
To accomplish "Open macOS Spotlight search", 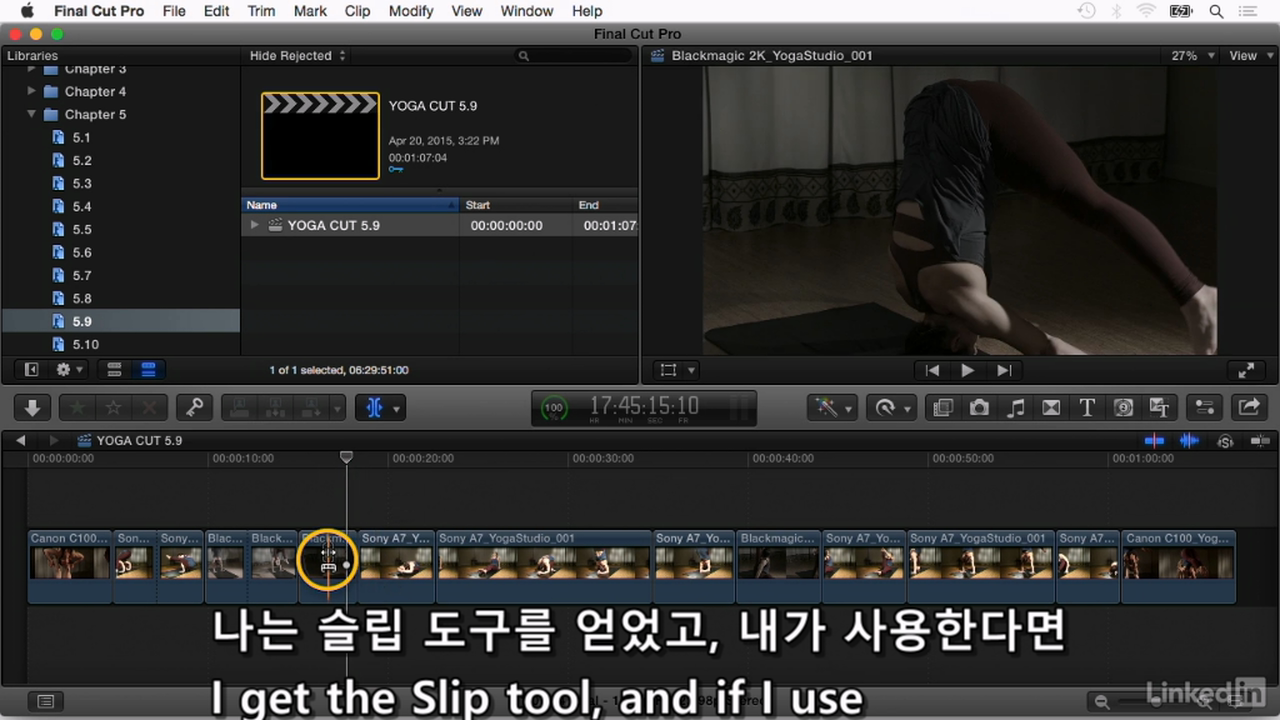I will [x=1216, y=11].
